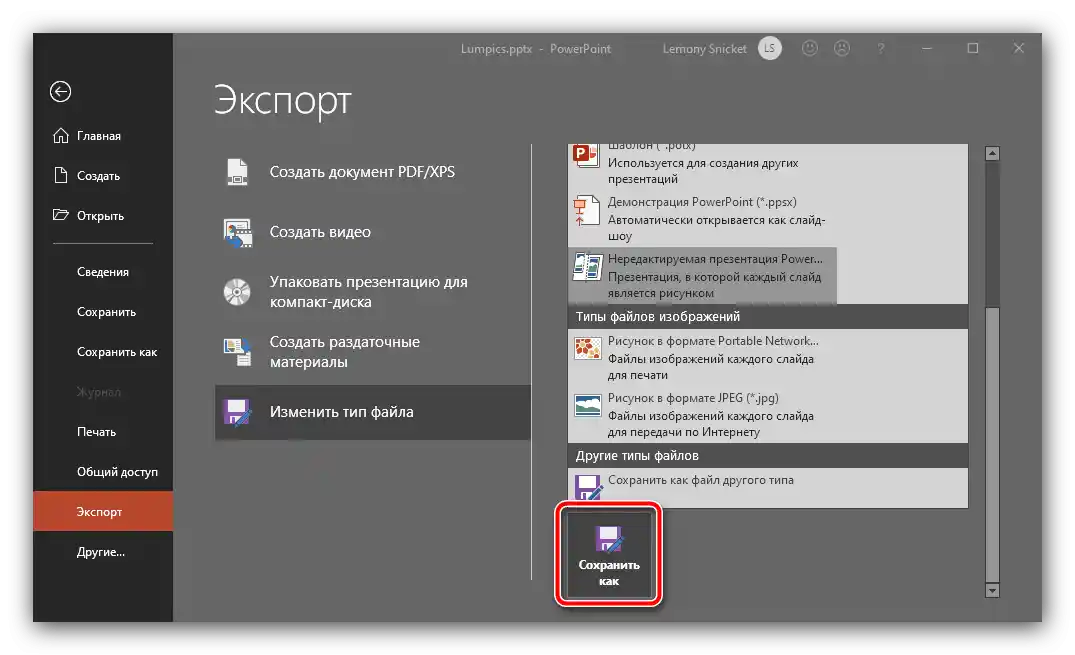Viewport: 1075px width, 655px height.
Task: Select Сохранить как файл другого типа
Action: pos(702,487)
